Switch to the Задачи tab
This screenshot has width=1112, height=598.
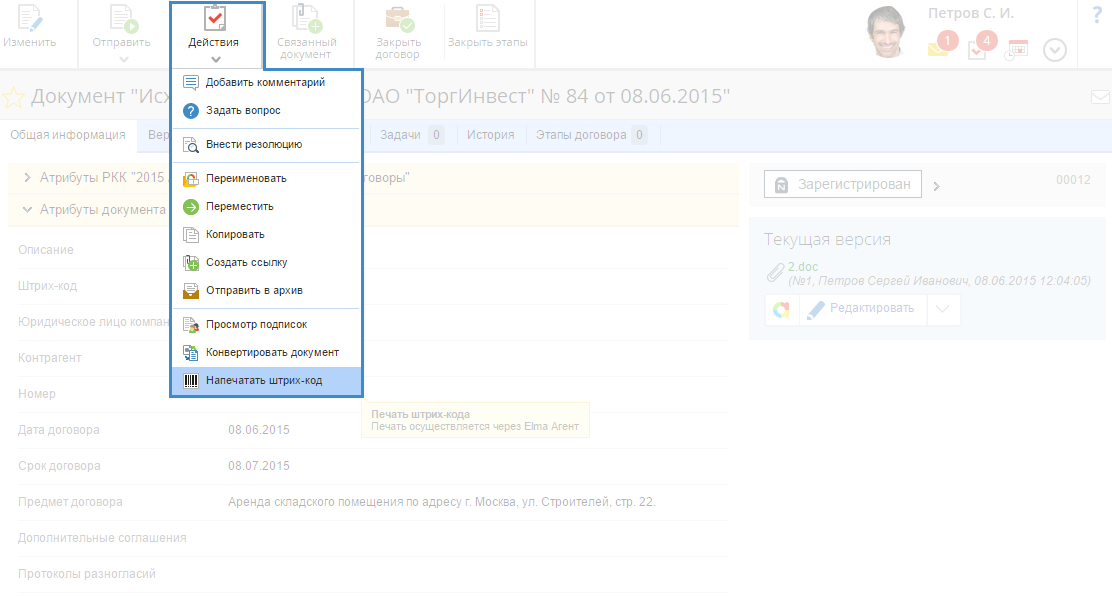pos(411,135)
